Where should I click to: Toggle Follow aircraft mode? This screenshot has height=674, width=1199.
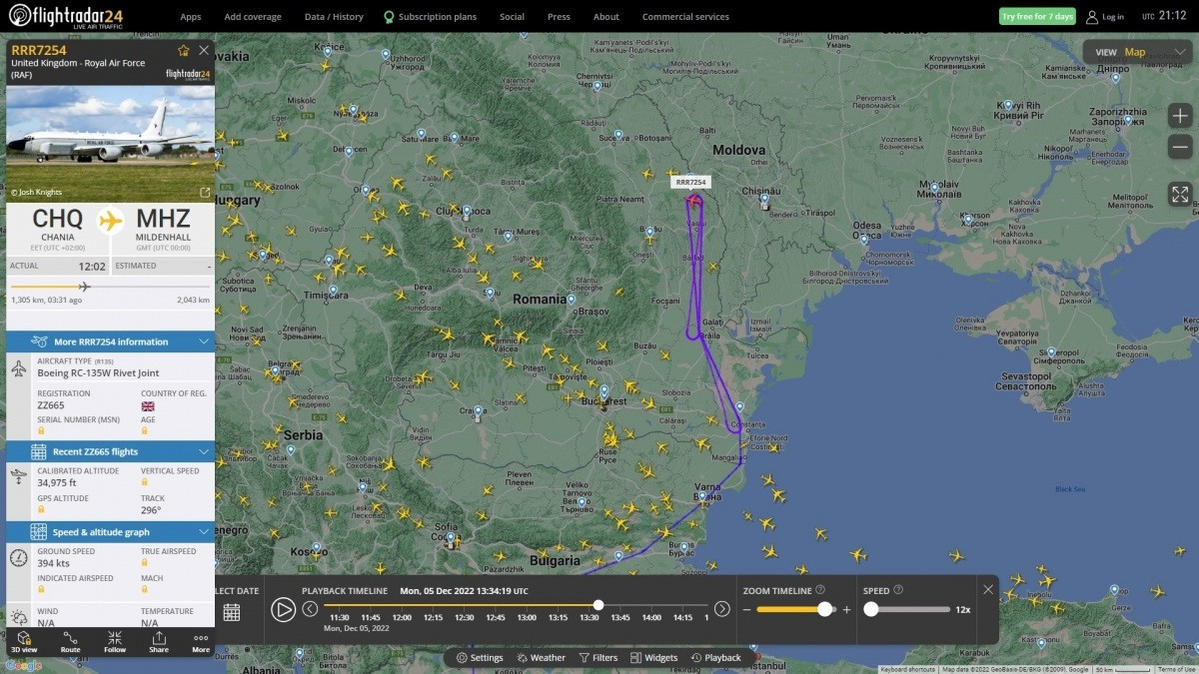115,641
